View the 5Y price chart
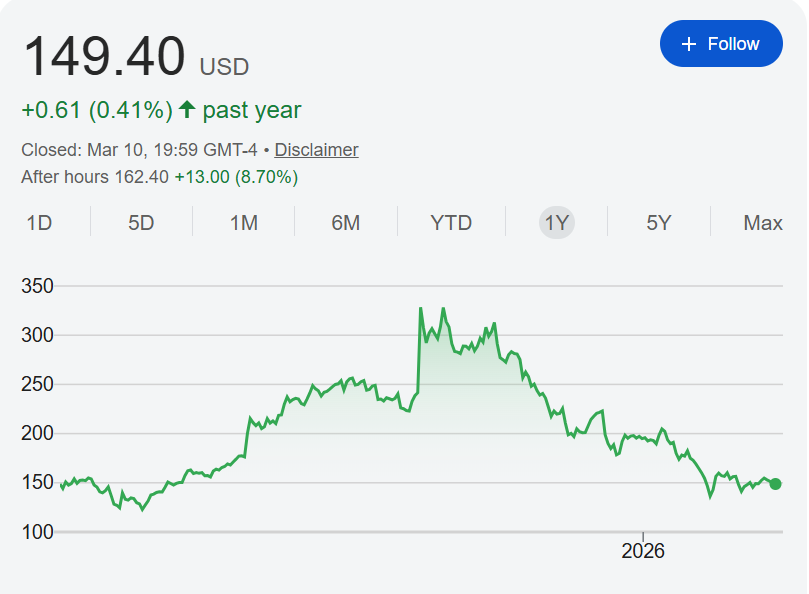Viewport: 809px width, 594px height. tap(658, 222)
